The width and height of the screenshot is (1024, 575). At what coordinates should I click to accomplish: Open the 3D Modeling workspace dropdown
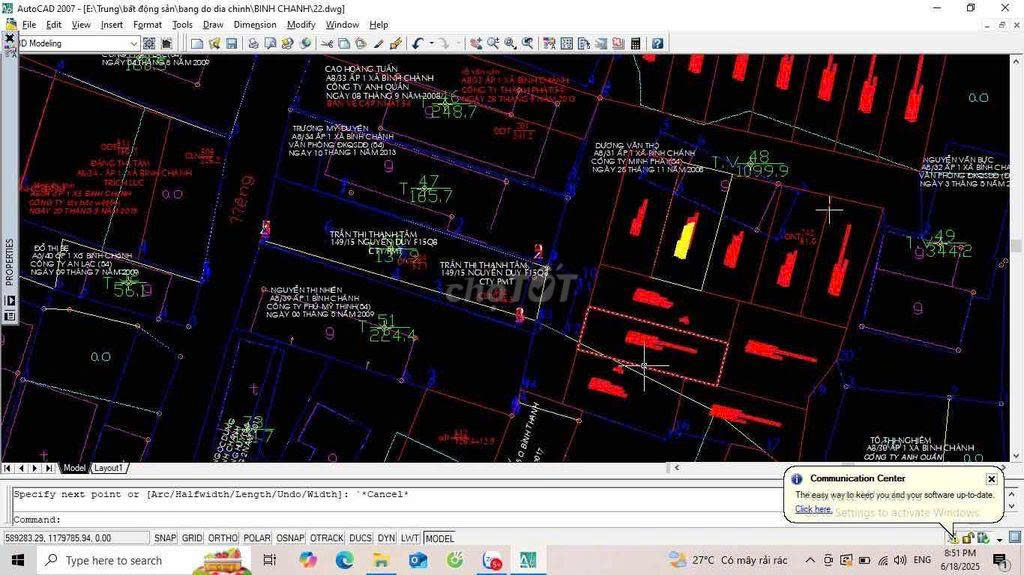134,43
